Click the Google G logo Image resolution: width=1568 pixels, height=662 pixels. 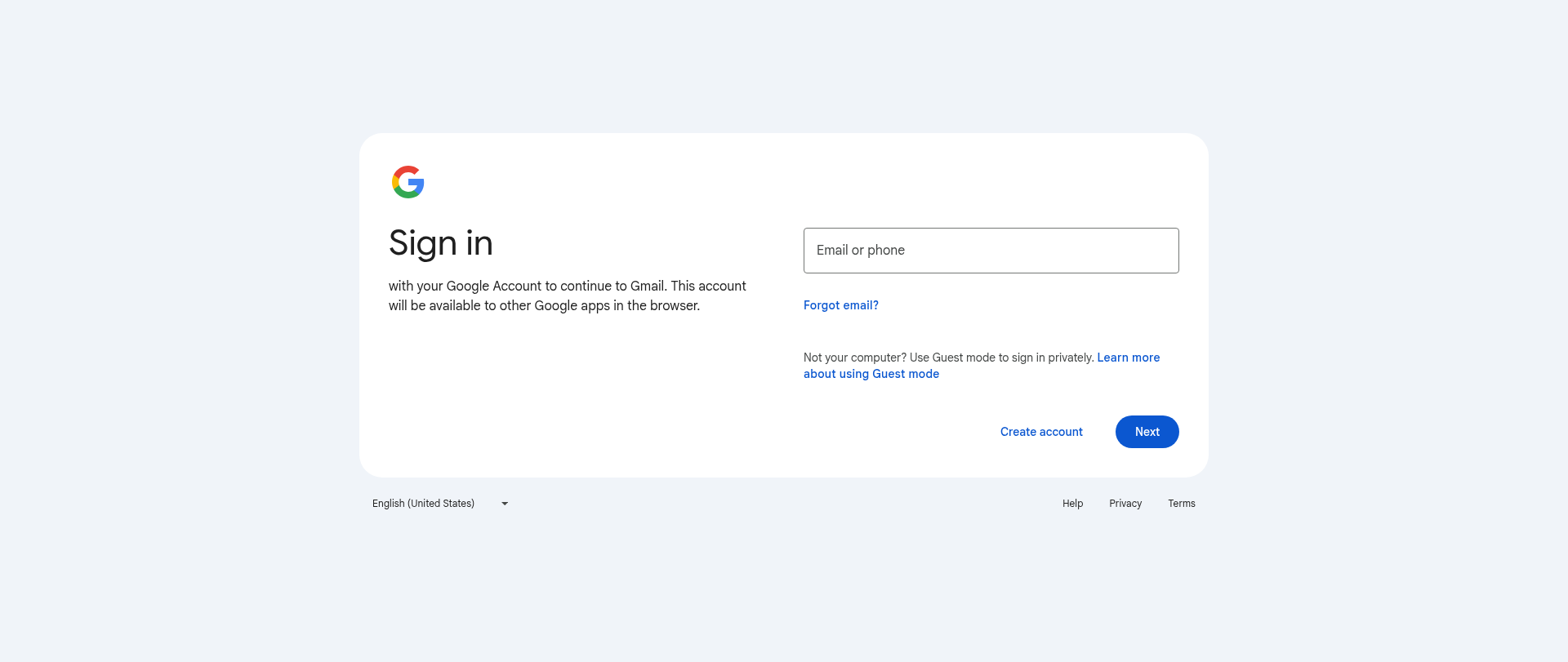pyautogui.click(x=408, y=182)
